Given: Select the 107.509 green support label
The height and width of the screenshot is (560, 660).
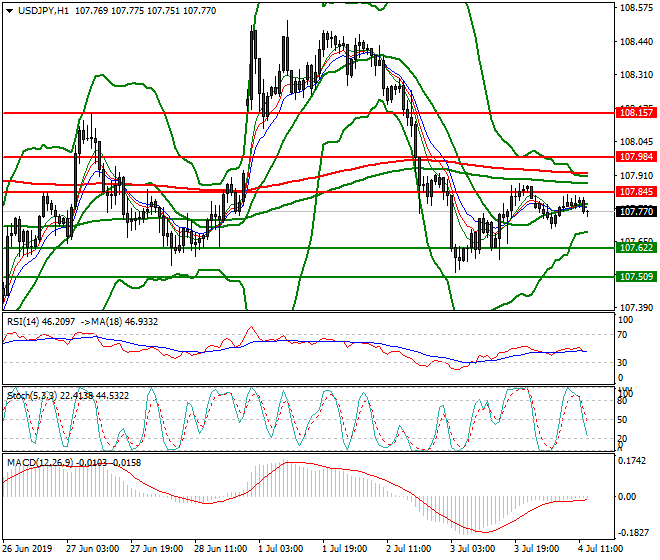Looking at the screenshot, I should (x=636, y=277).
